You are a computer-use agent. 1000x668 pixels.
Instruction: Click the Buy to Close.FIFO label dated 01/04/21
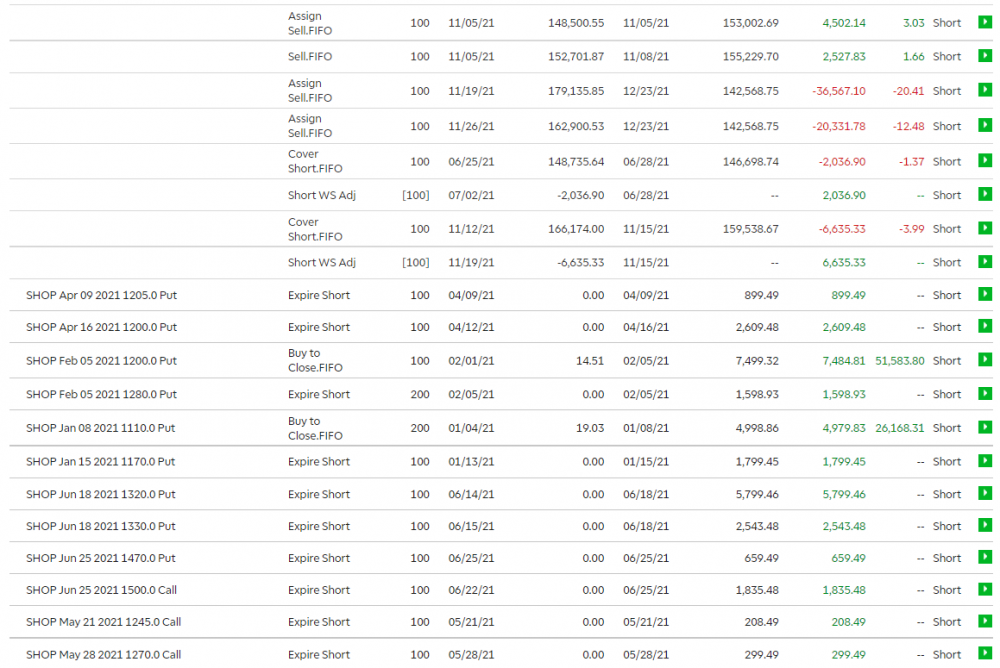click(x=315, y=428)
